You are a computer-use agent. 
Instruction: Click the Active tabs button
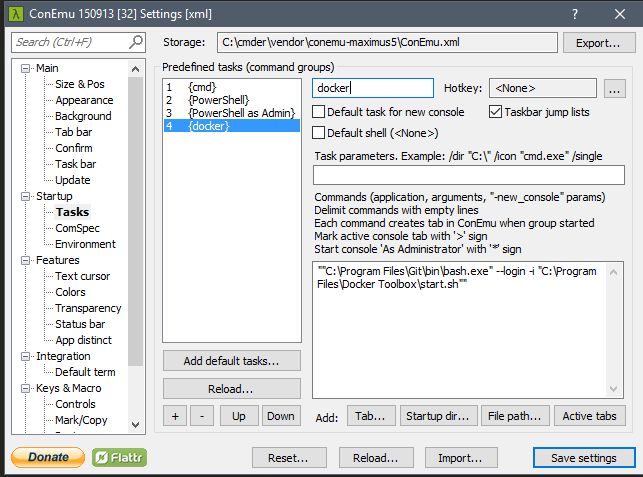[590, 416]
